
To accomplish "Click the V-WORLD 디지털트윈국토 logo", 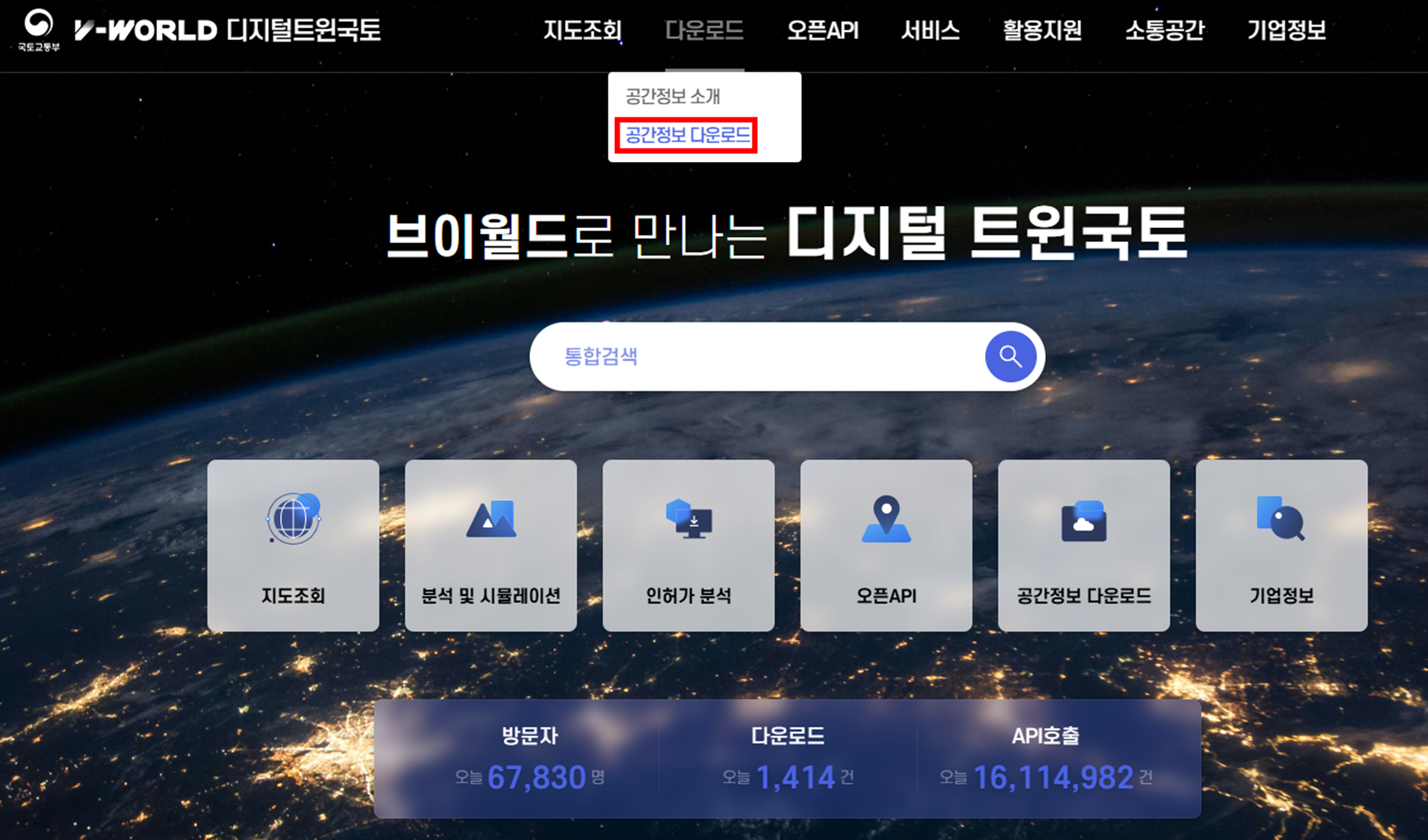I will click(x=227, y=30).
